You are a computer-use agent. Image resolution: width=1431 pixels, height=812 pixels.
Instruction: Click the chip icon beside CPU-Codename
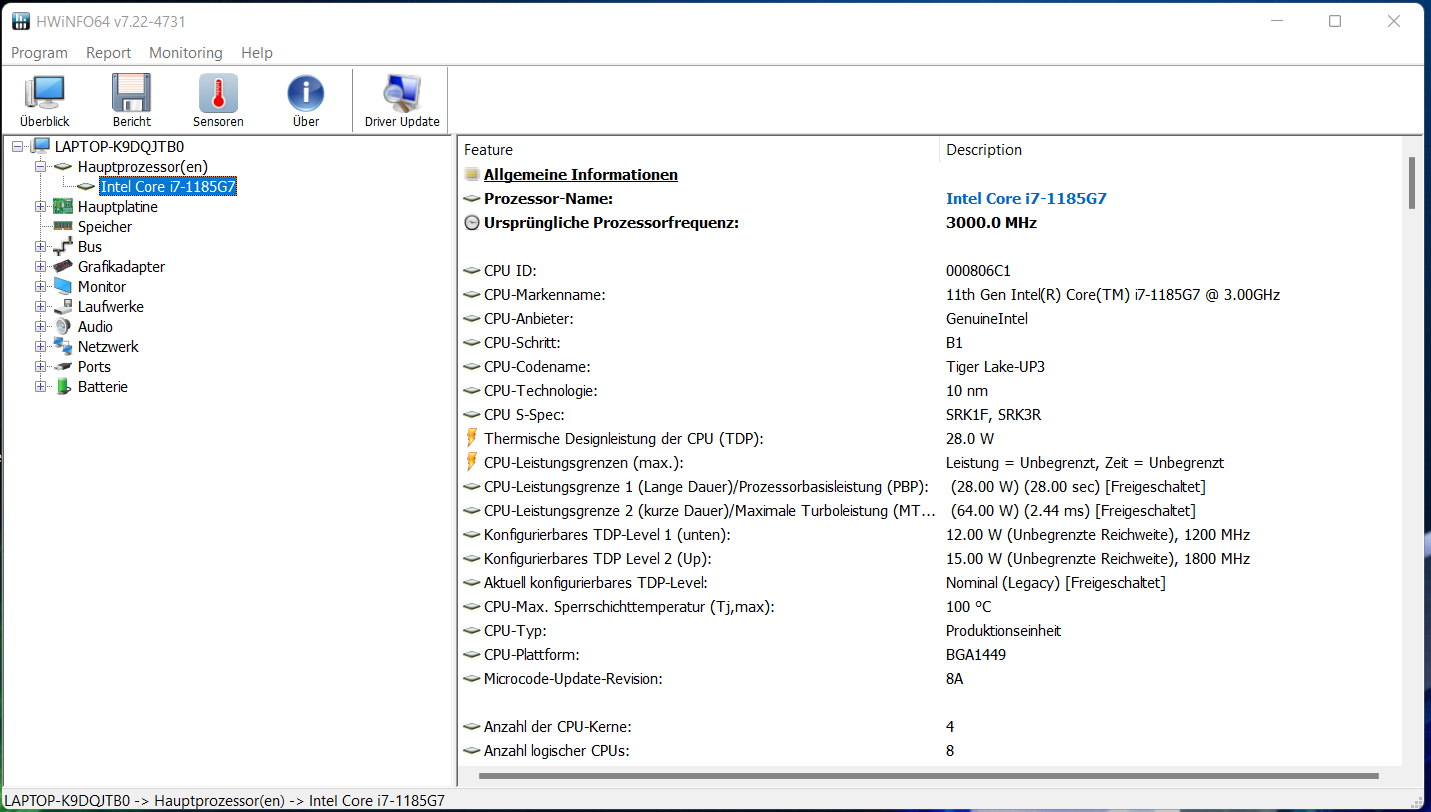[472, 367]
